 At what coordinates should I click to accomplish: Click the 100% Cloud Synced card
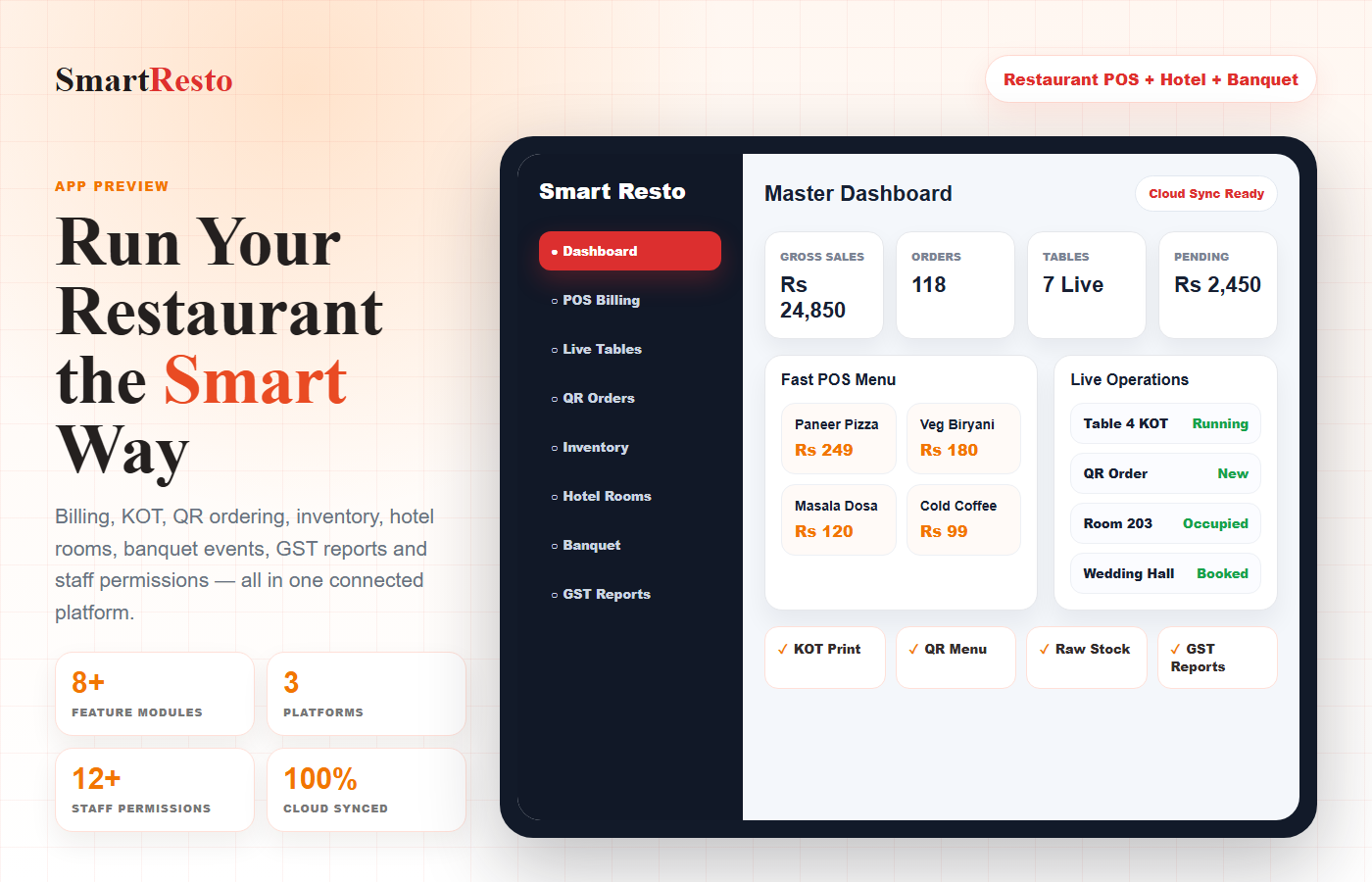367,790
